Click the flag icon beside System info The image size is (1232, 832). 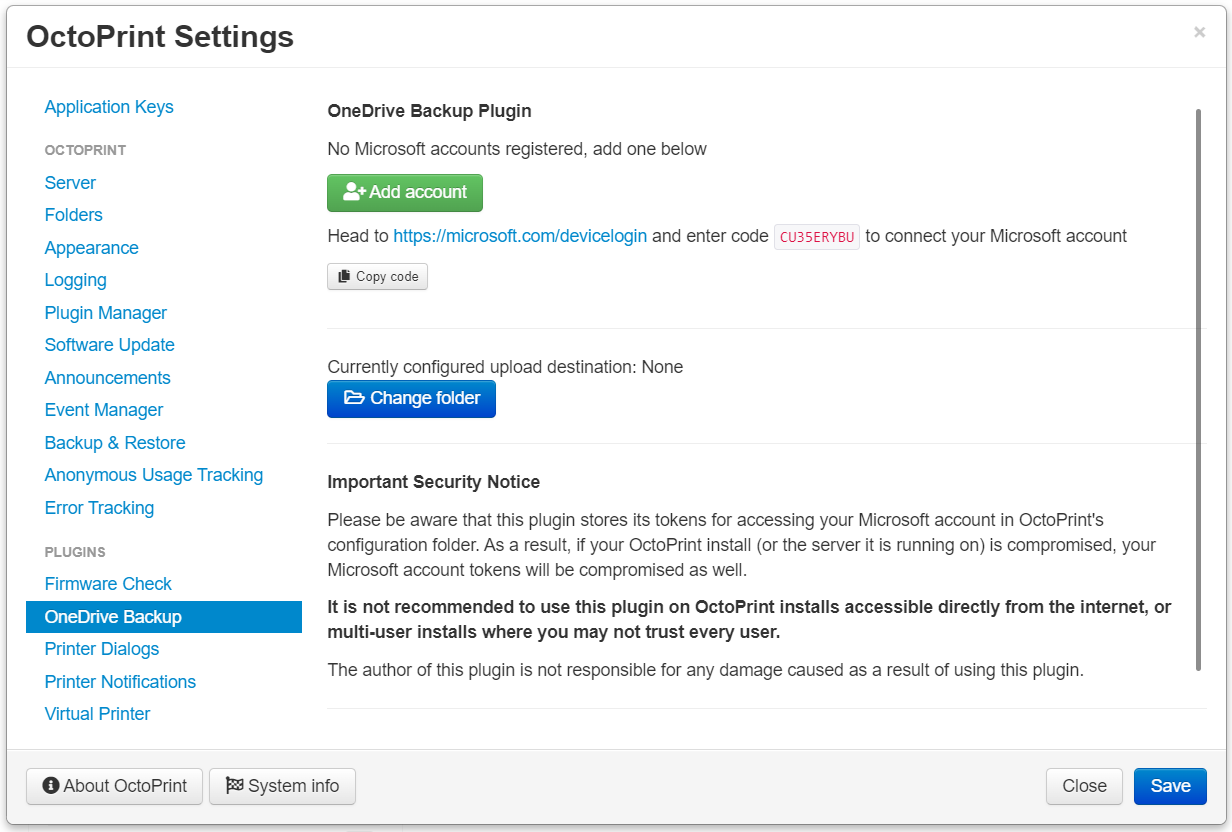coord(235,786)
